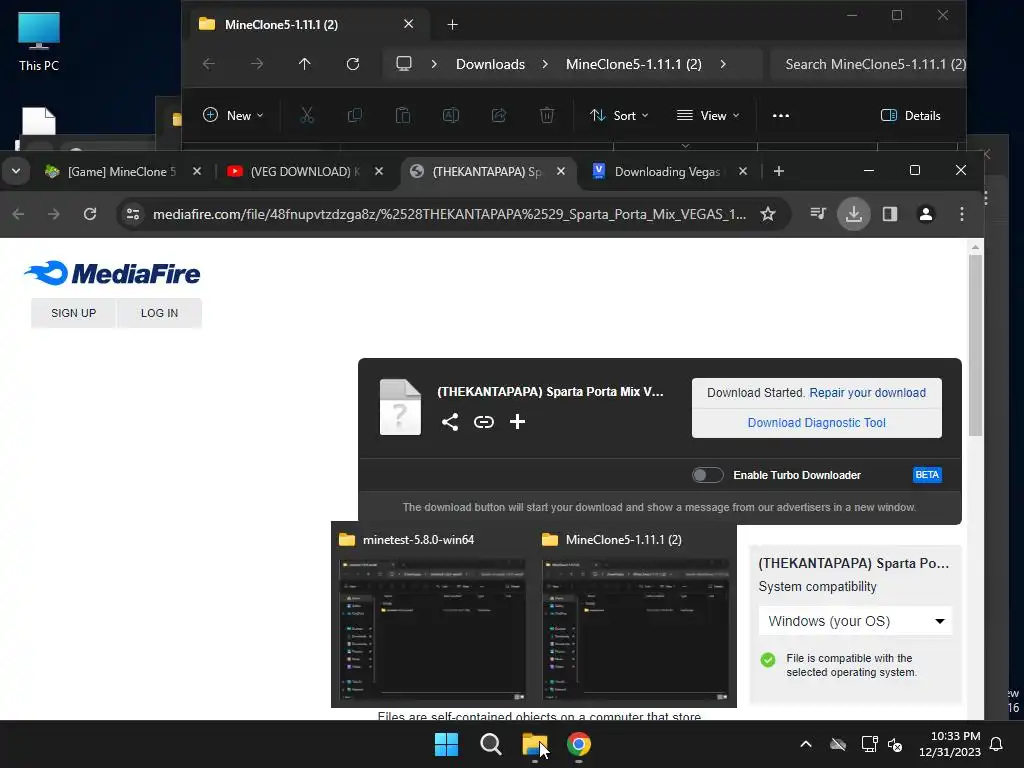Open Chrome three-dot menu
The height and width of the screenshot is (768, 1024).
961,214
